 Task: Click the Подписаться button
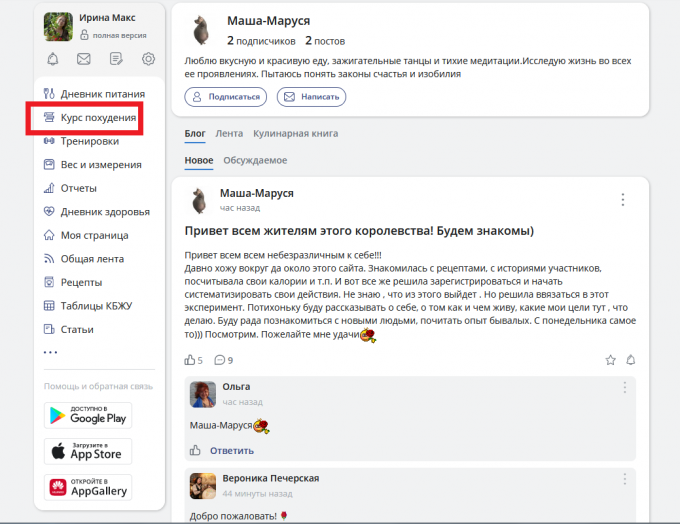(226, 97)
